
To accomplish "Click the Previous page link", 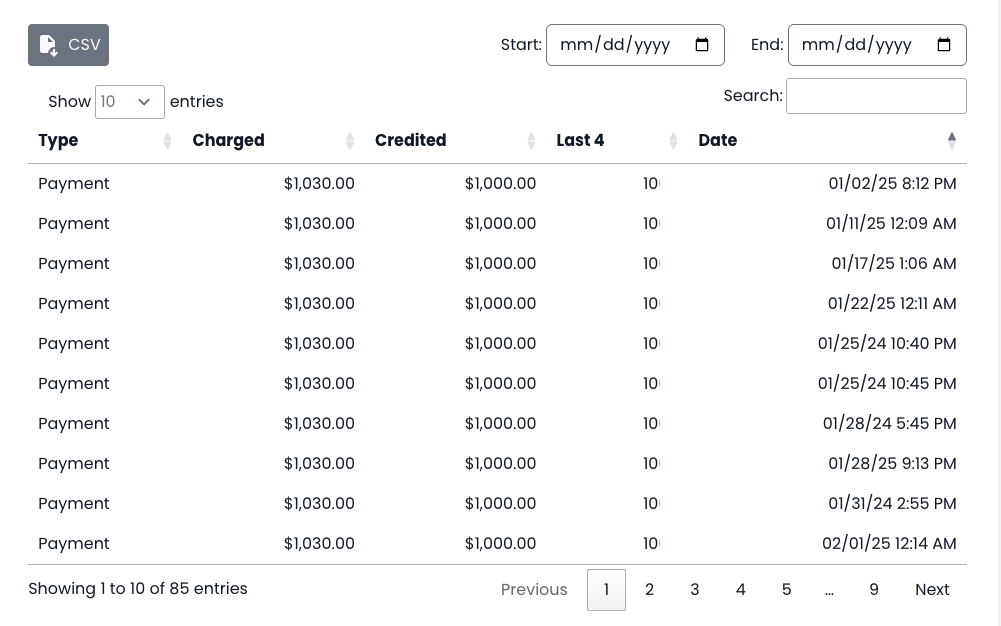I will [x=534, y=590].
